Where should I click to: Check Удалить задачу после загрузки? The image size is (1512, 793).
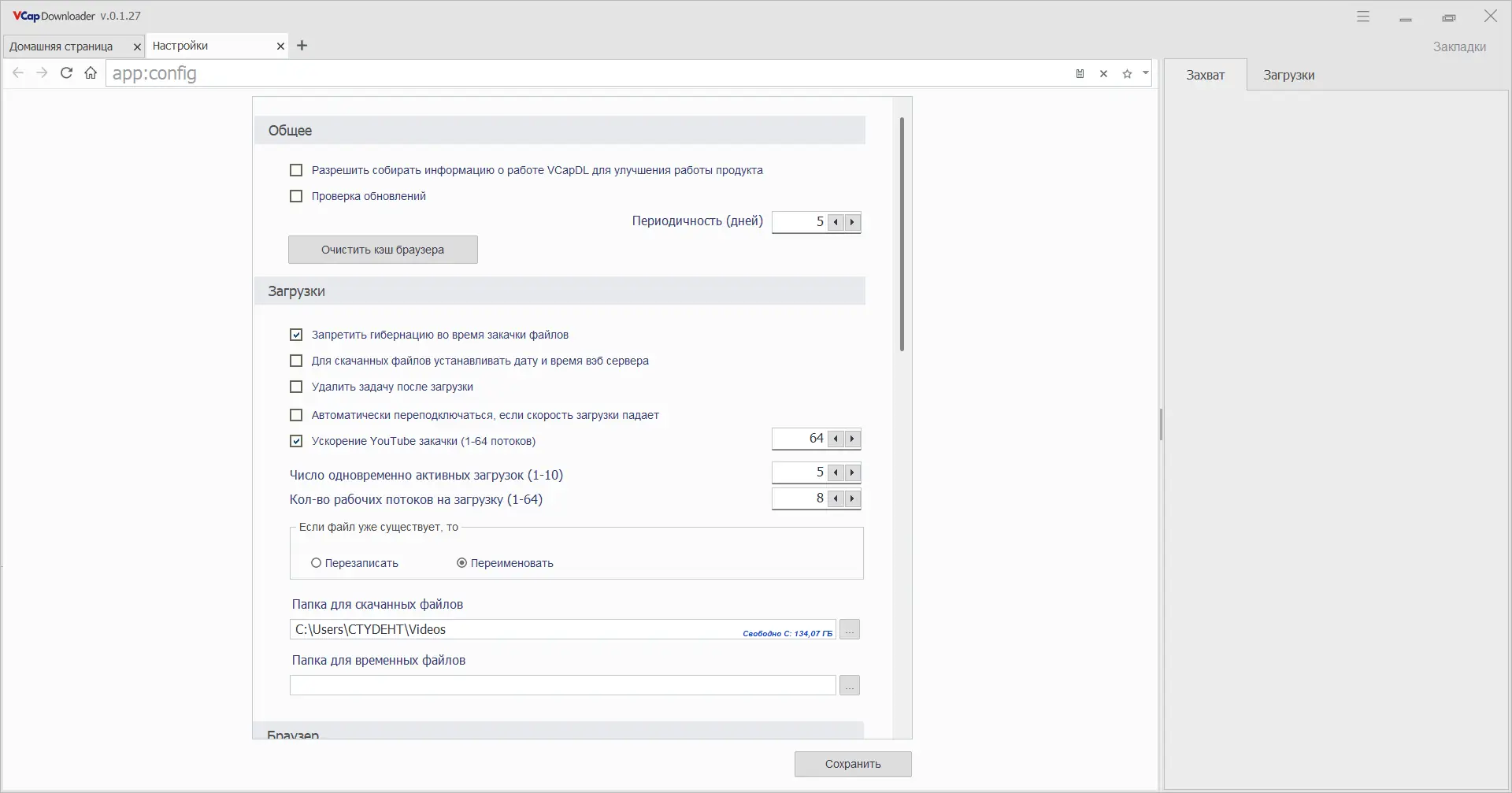296,387
